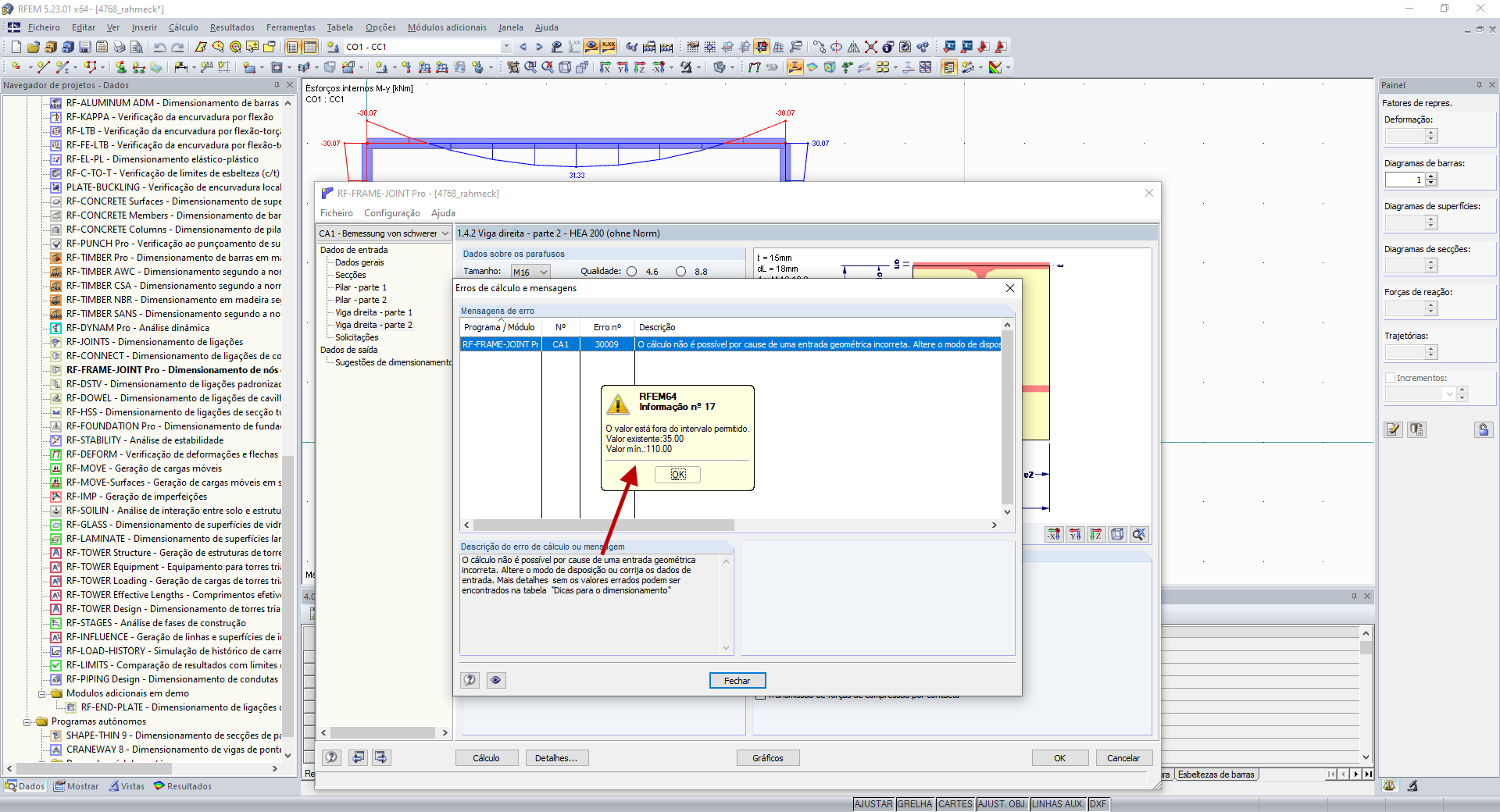The image size is (1500, 812).
Task: Select bolt quality 4.6 radio button
Action: 631,272
